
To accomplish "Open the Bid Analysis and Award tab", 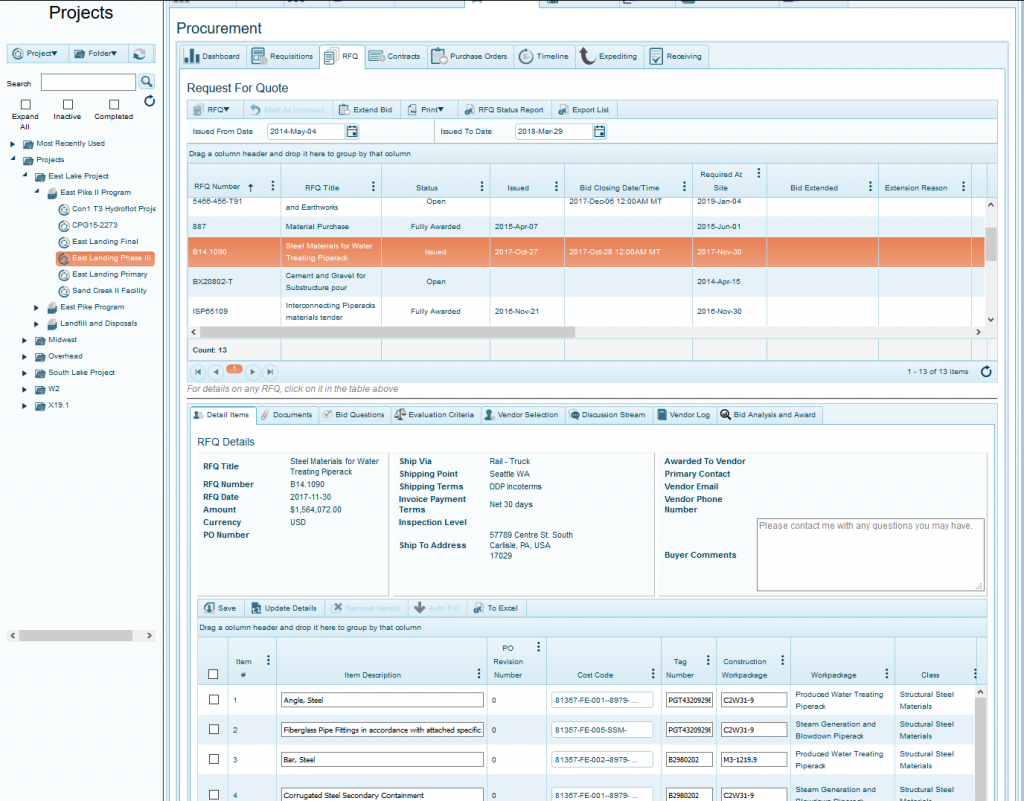I will pyautogui.click(x=768, y=413).
